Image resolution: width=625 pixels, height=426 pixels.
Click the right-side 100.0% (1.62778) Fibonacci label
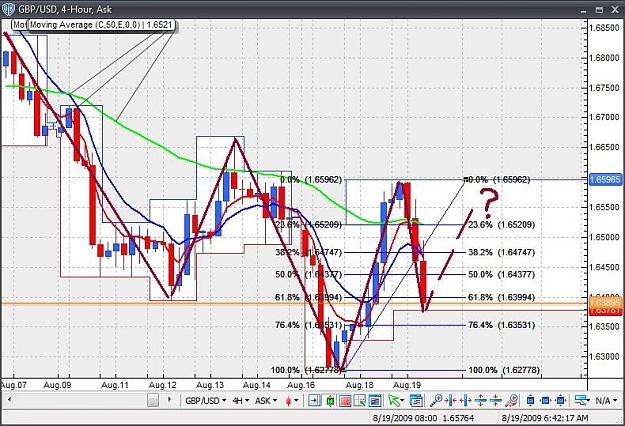pos(504,370)
